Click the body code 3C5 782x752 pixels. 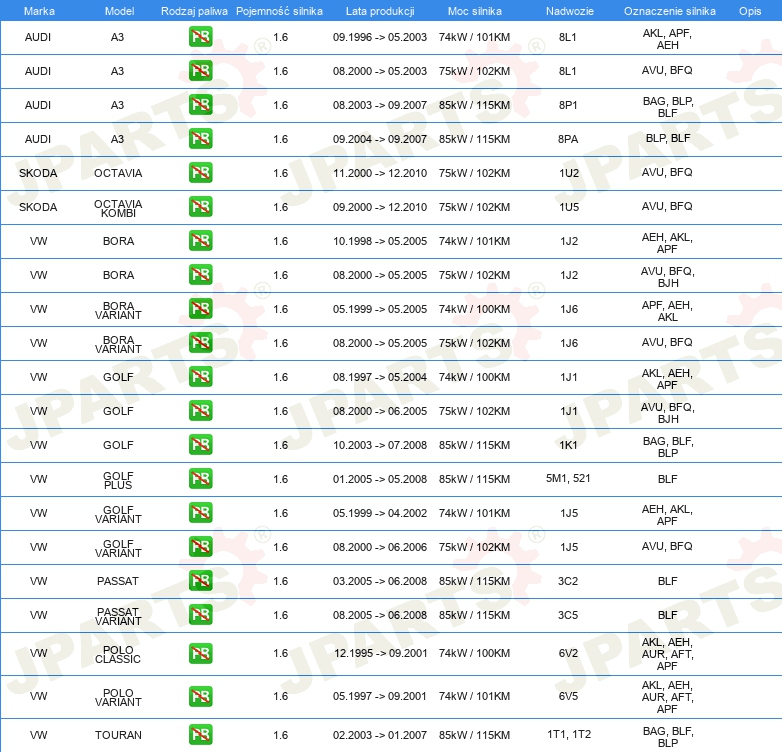pos(568,615)
